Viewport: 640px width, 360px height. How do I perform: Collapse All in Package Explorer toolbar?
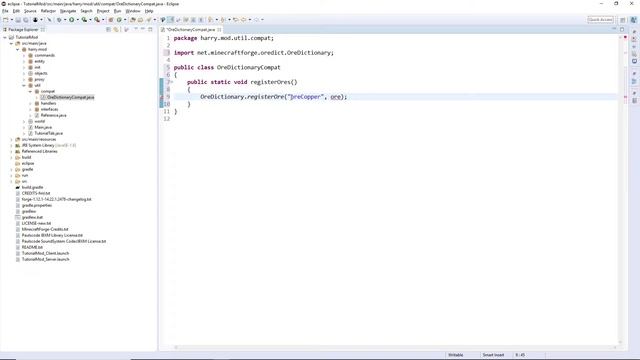pyautogui.click(x=108, y=29)
